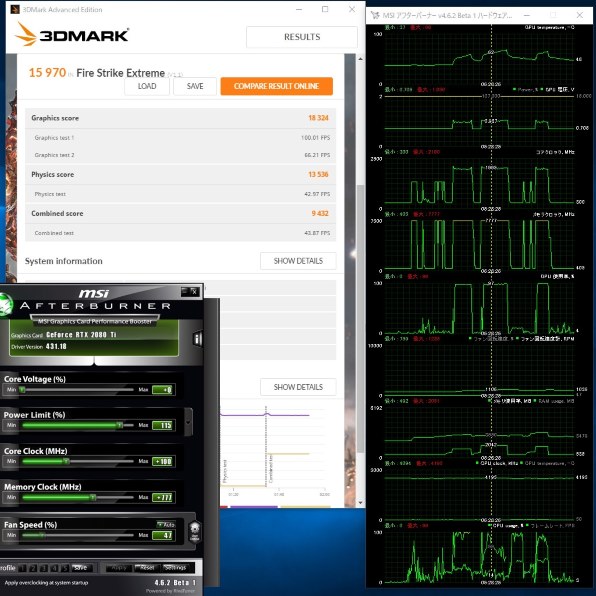Open the Afterburner info panel via the i button

click(197, 338)
